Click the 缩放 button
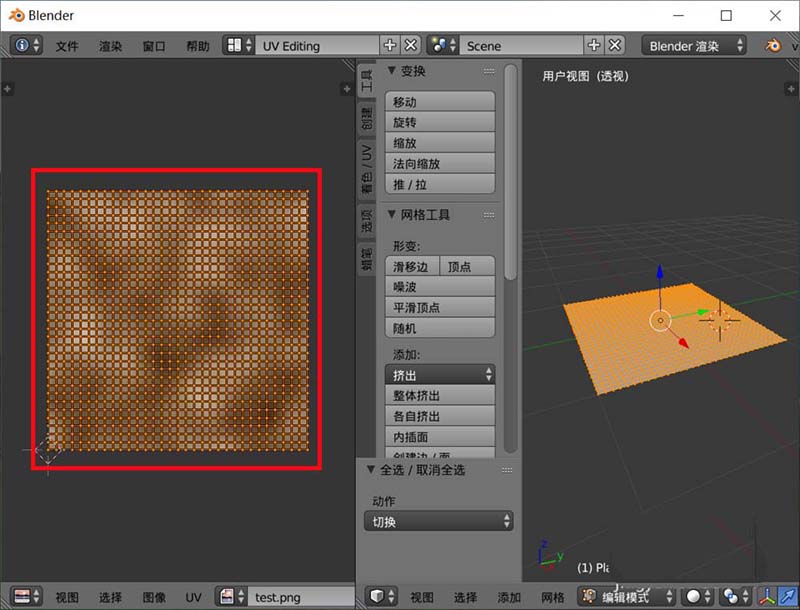The height and width of the screenshot is (610, 800). coord(440,143)
